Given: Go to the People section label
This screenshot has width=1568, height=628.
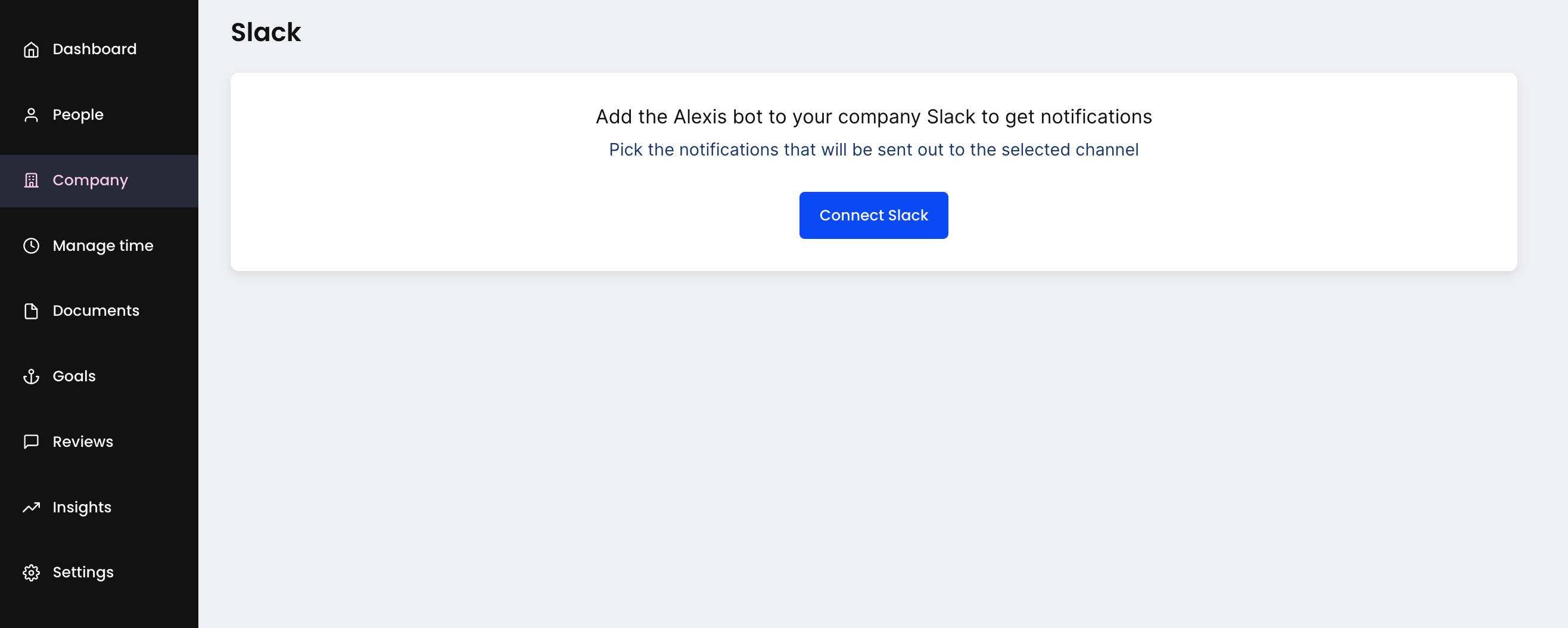Looking at the screenshot, I should pos(78,115).
